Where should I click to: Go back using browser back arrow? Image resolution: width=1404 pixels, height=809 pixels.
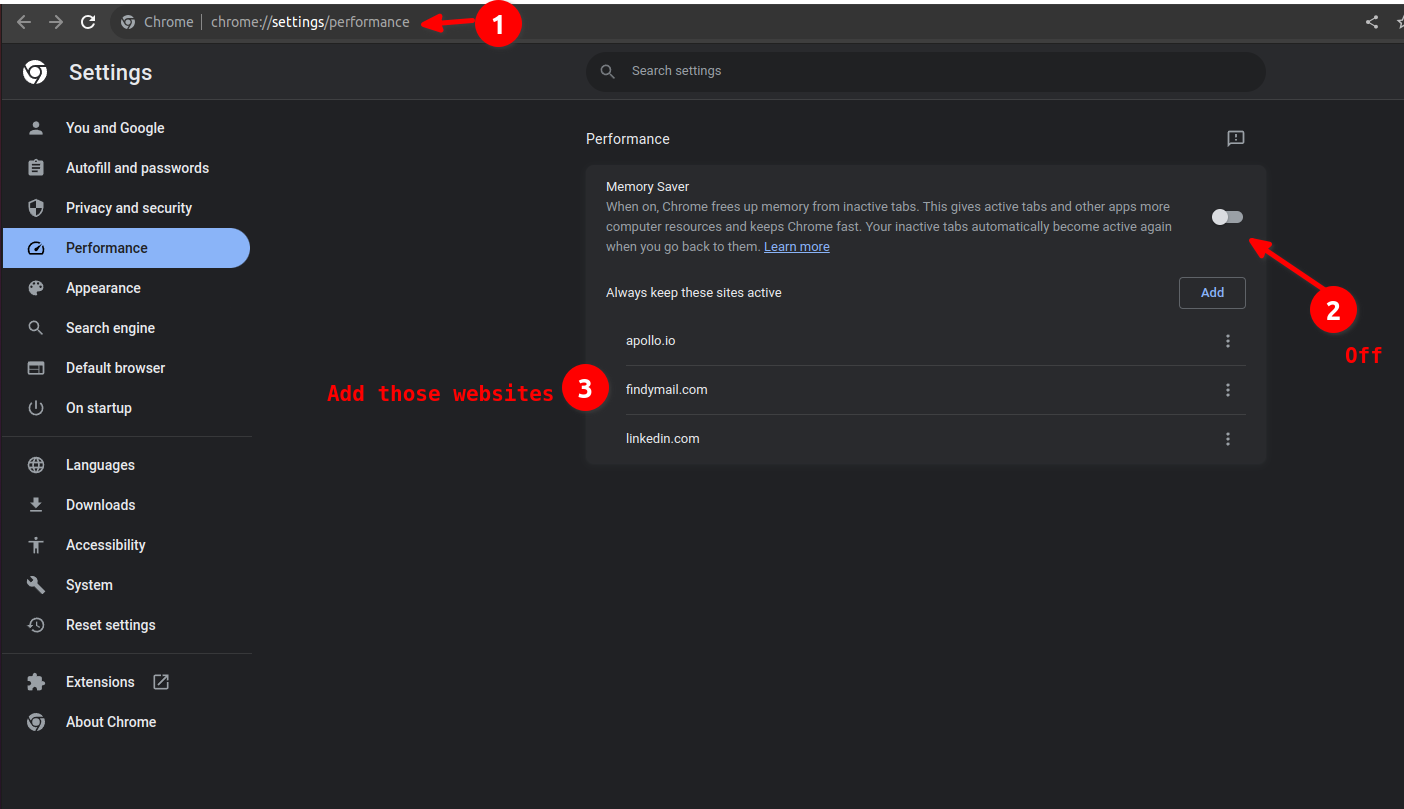[x=24, y=22]
